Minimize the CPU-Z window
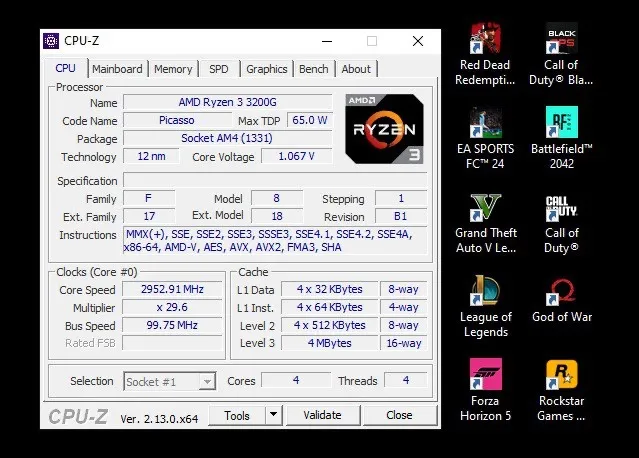Viewport: 639px width, 458px height. (x=327, y=41)
